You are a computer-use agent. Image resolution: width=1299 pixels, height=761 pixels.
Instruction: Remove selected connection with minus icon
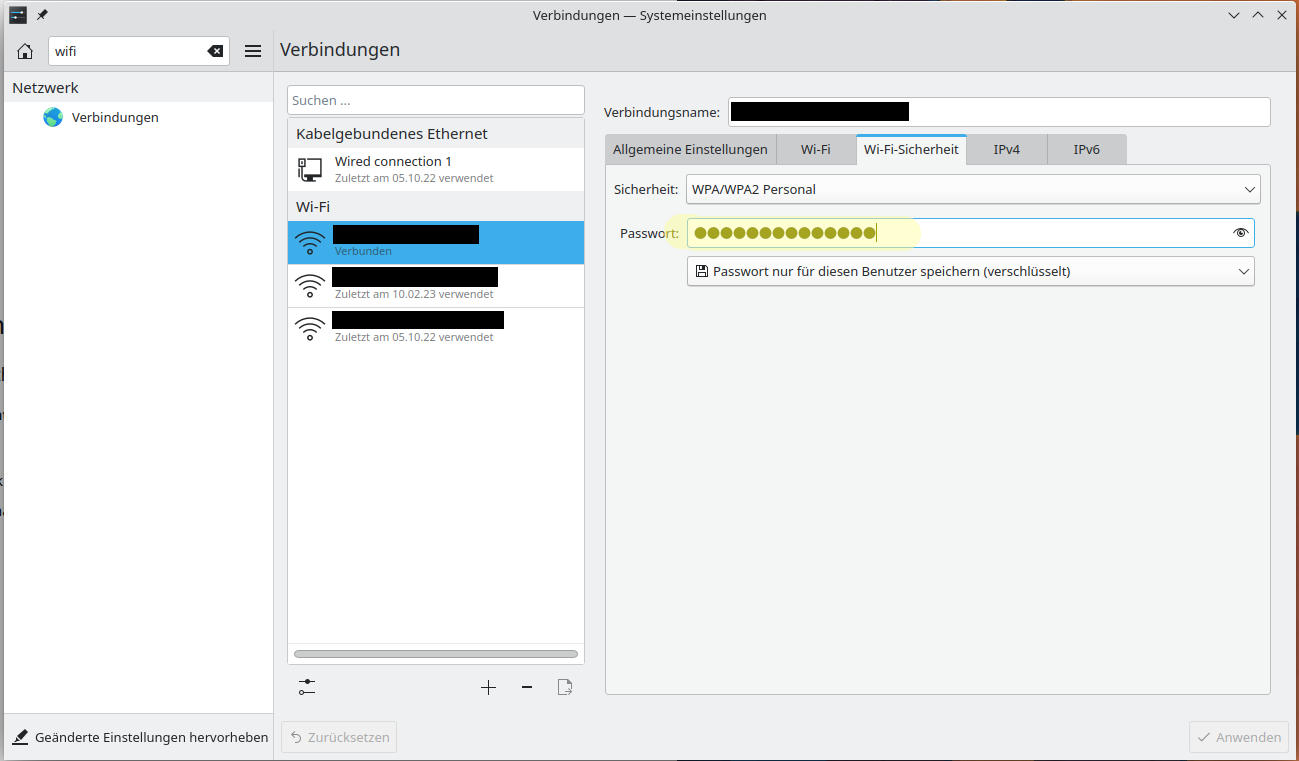(x=527, y=687)
